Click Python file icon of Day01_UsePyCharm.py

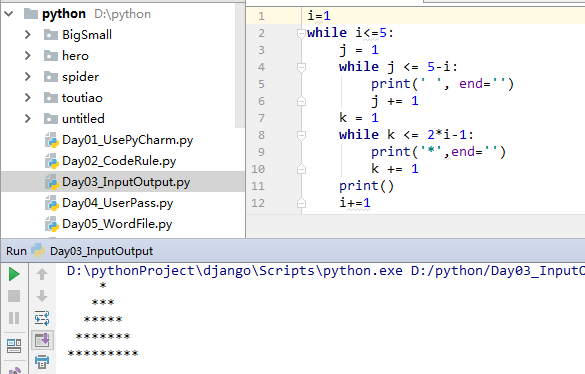52,140
